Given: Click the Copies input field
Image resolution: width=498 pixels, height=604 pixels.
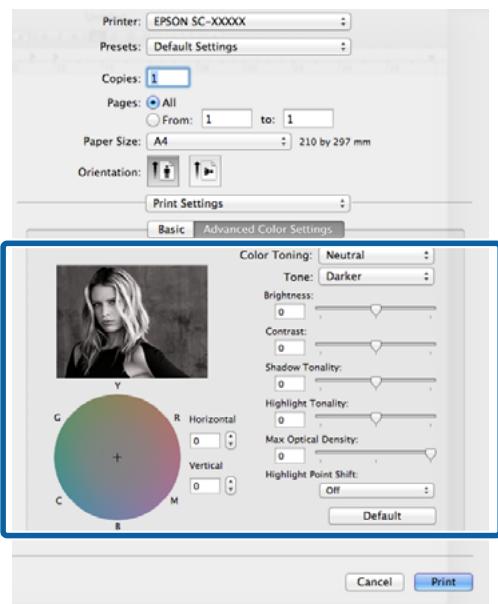Looking at the screenshot, I should 168,78.
